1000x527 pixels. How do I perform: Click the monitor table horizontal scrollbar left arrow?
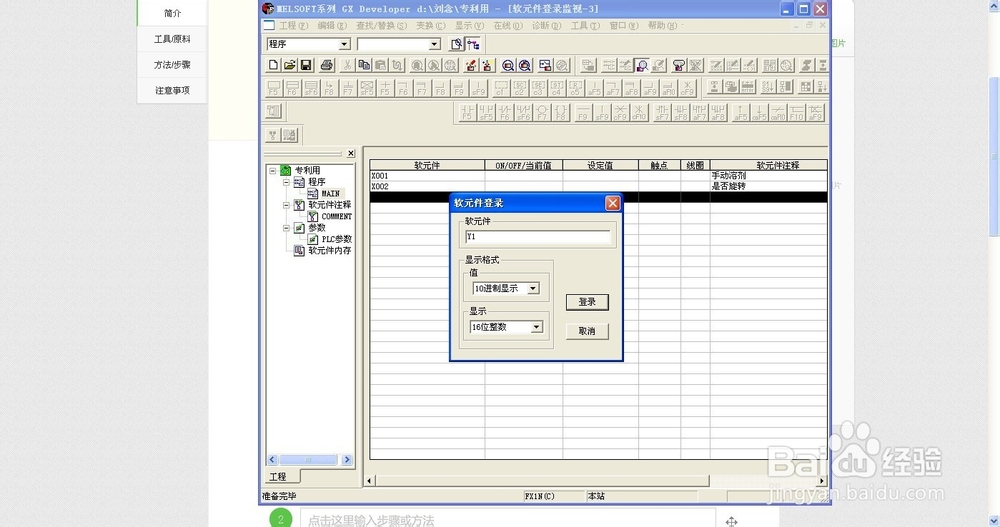(369, 480)
